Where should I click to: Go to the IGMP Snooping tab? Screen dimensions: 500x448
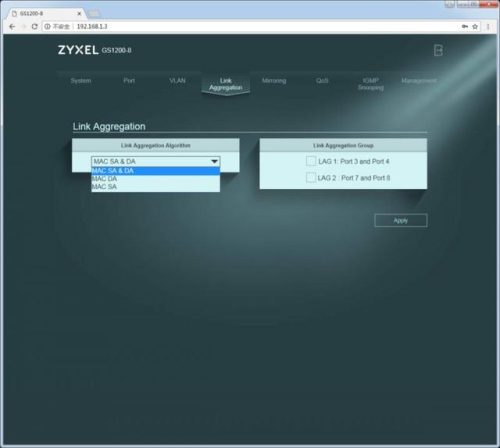[x=371, y=84]
